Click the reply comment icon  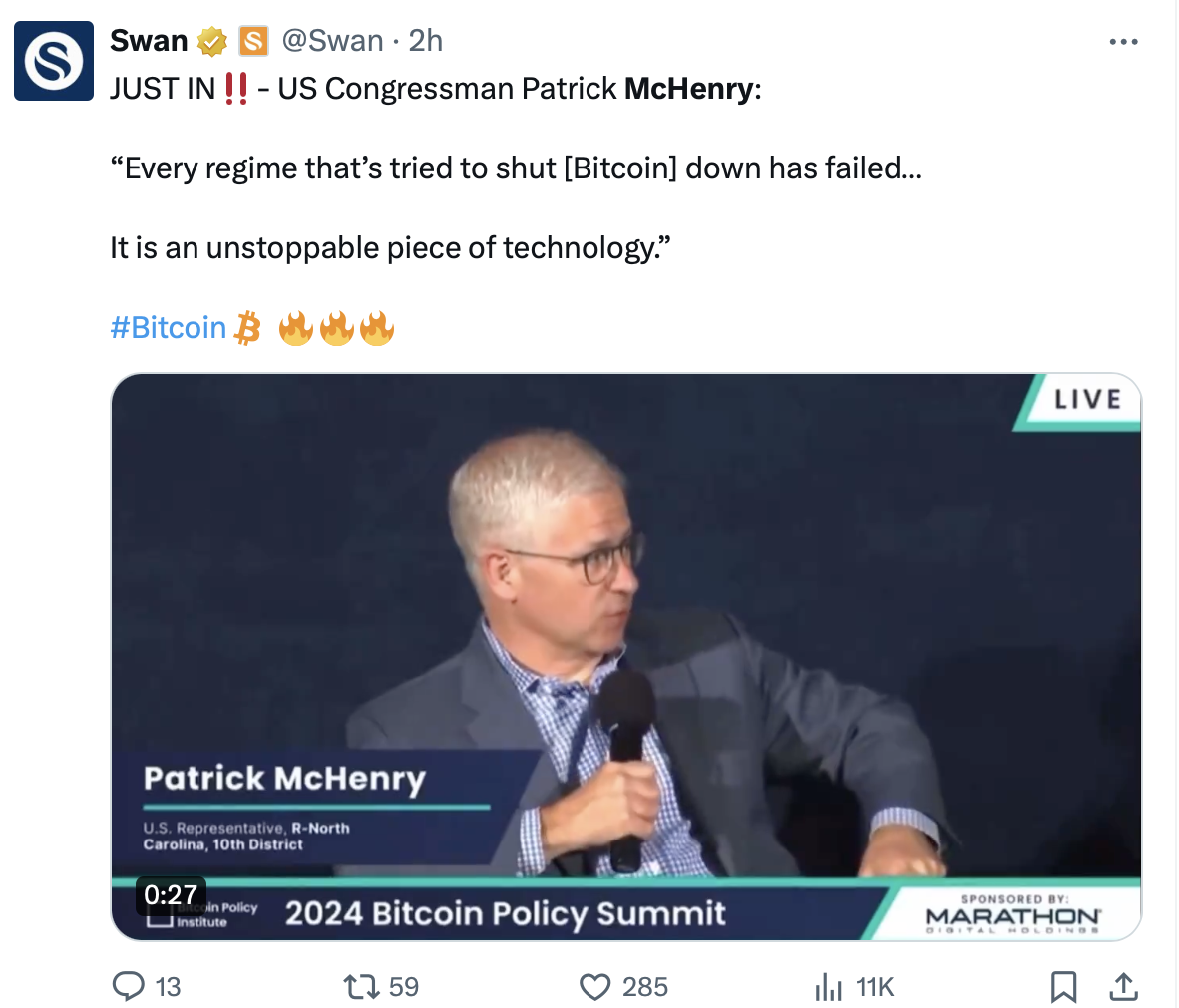click(x=129, y=985)
